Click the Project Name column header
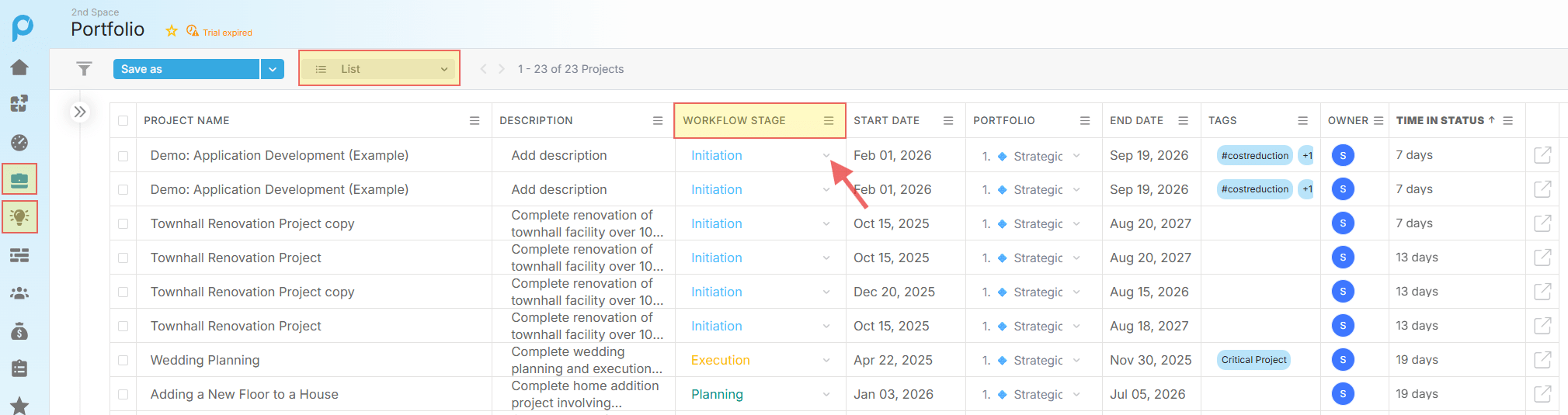1568x415 pixels. 186,121
